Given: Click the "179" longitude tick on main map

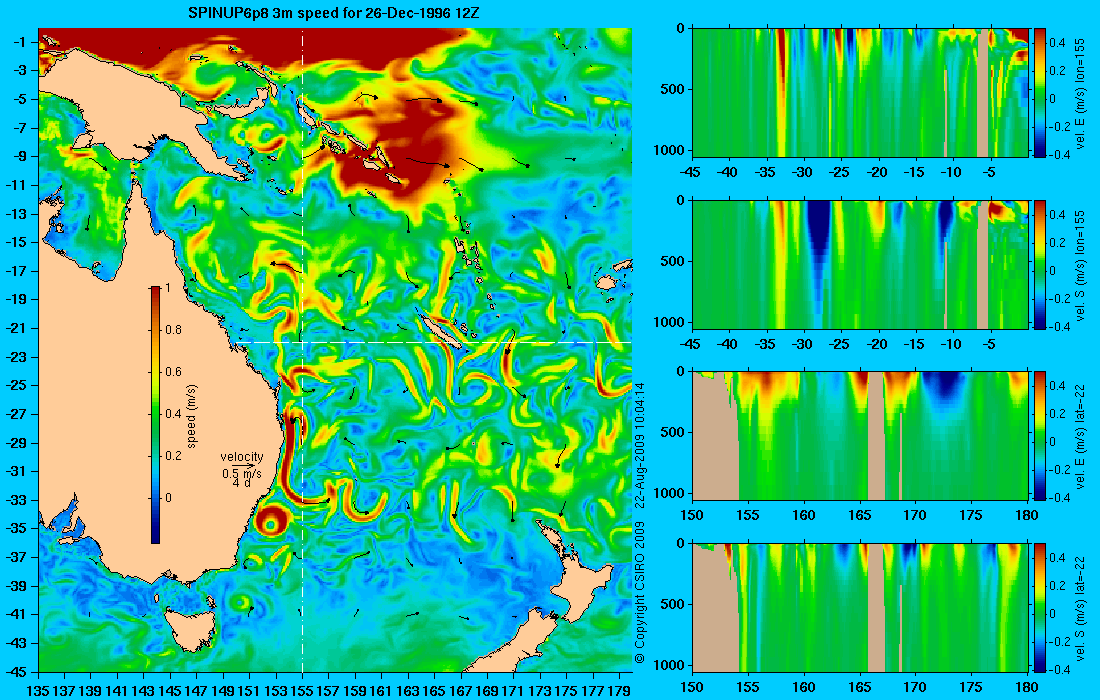Looking at the screenshot, I should click(x=619, y=691).
